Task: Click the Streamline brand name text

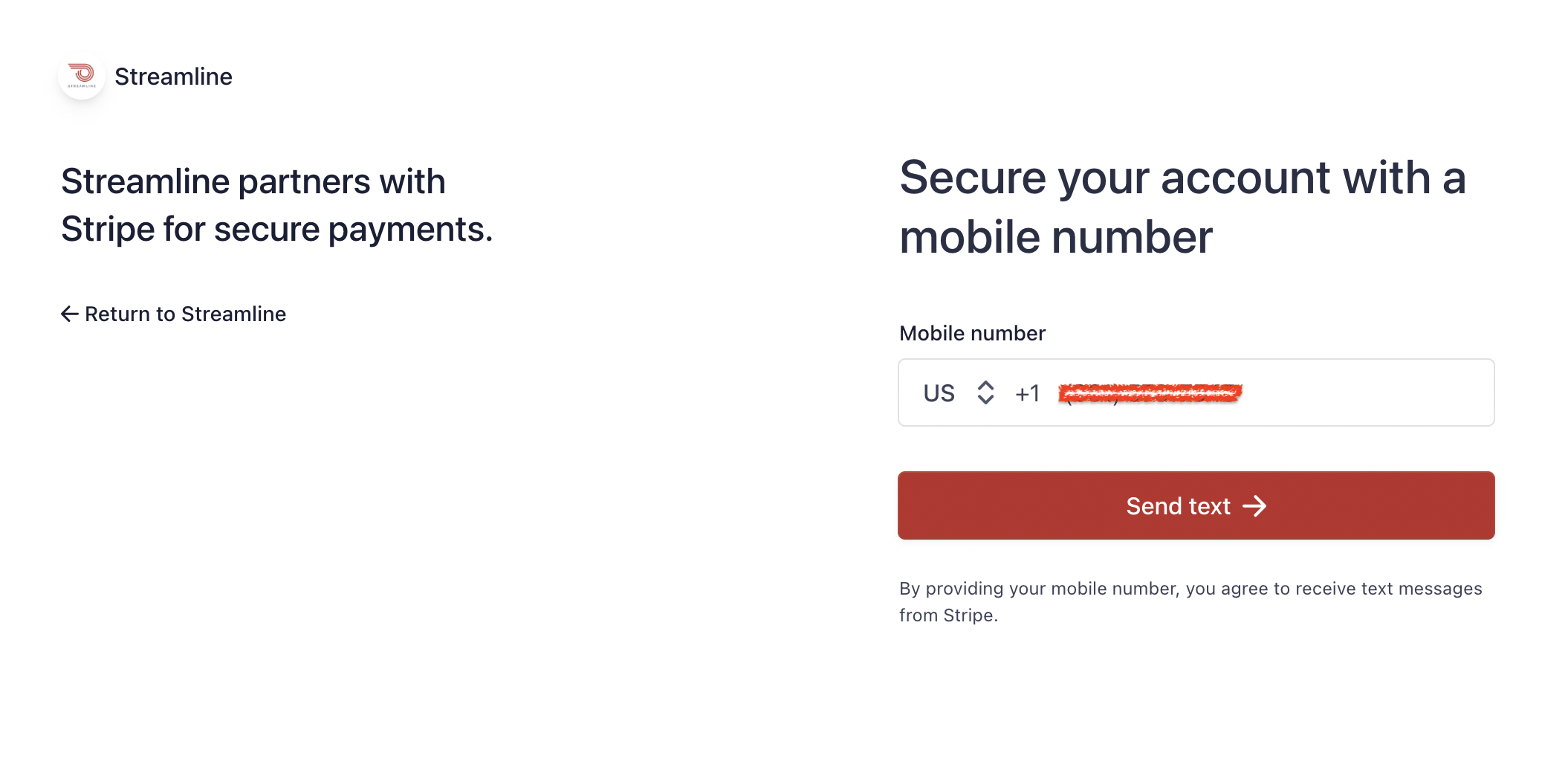Action: pos(173,77)
